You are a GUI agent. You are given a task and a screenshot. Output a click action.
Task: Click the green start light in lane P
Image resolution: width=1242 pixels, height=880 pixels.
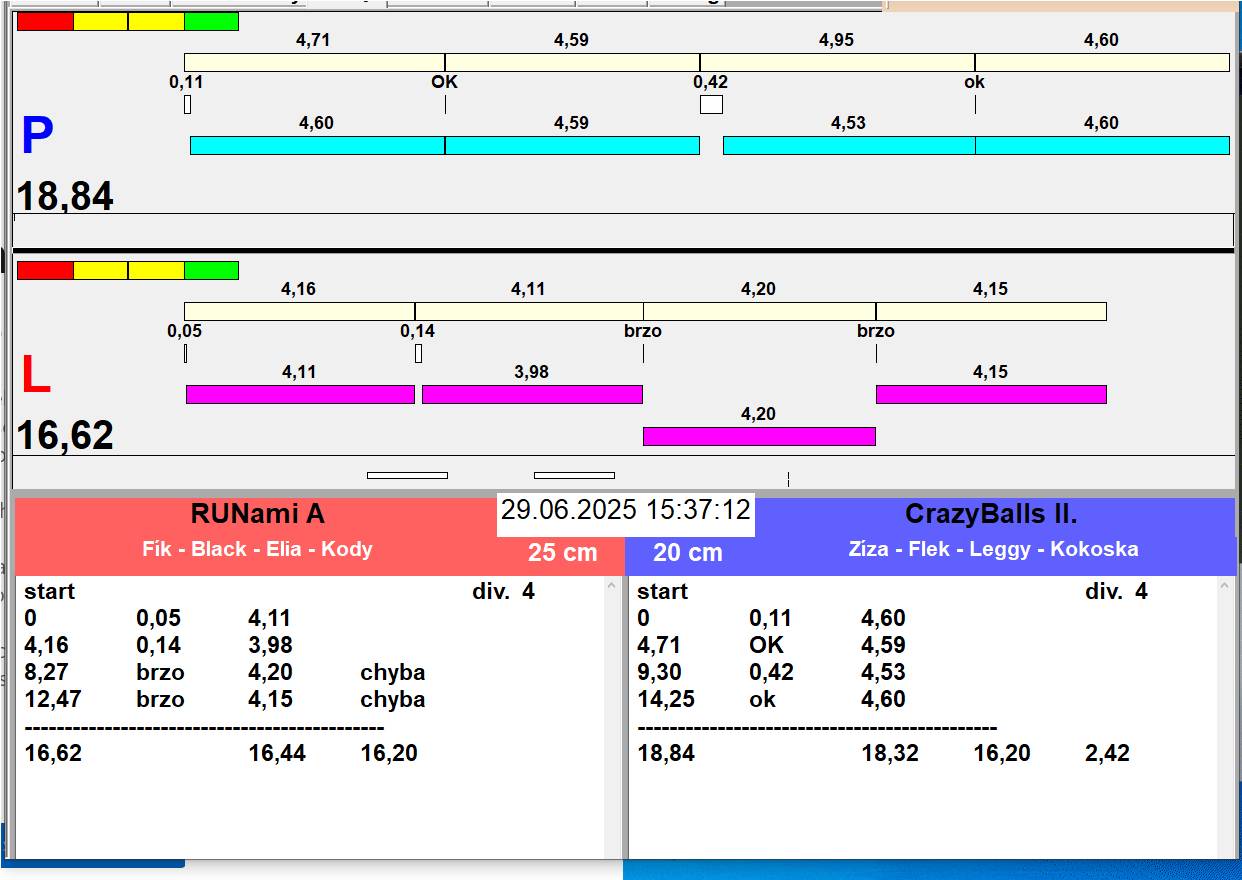(x=212, y=22)
